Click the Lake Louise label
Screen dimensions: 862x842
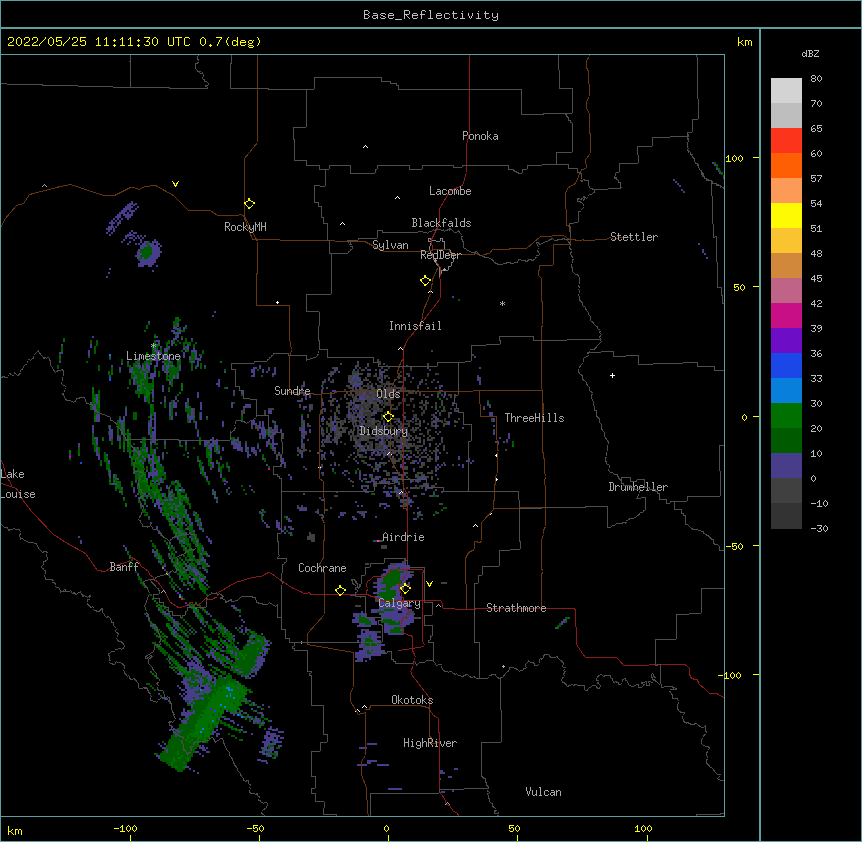click(x=18, y=484)
